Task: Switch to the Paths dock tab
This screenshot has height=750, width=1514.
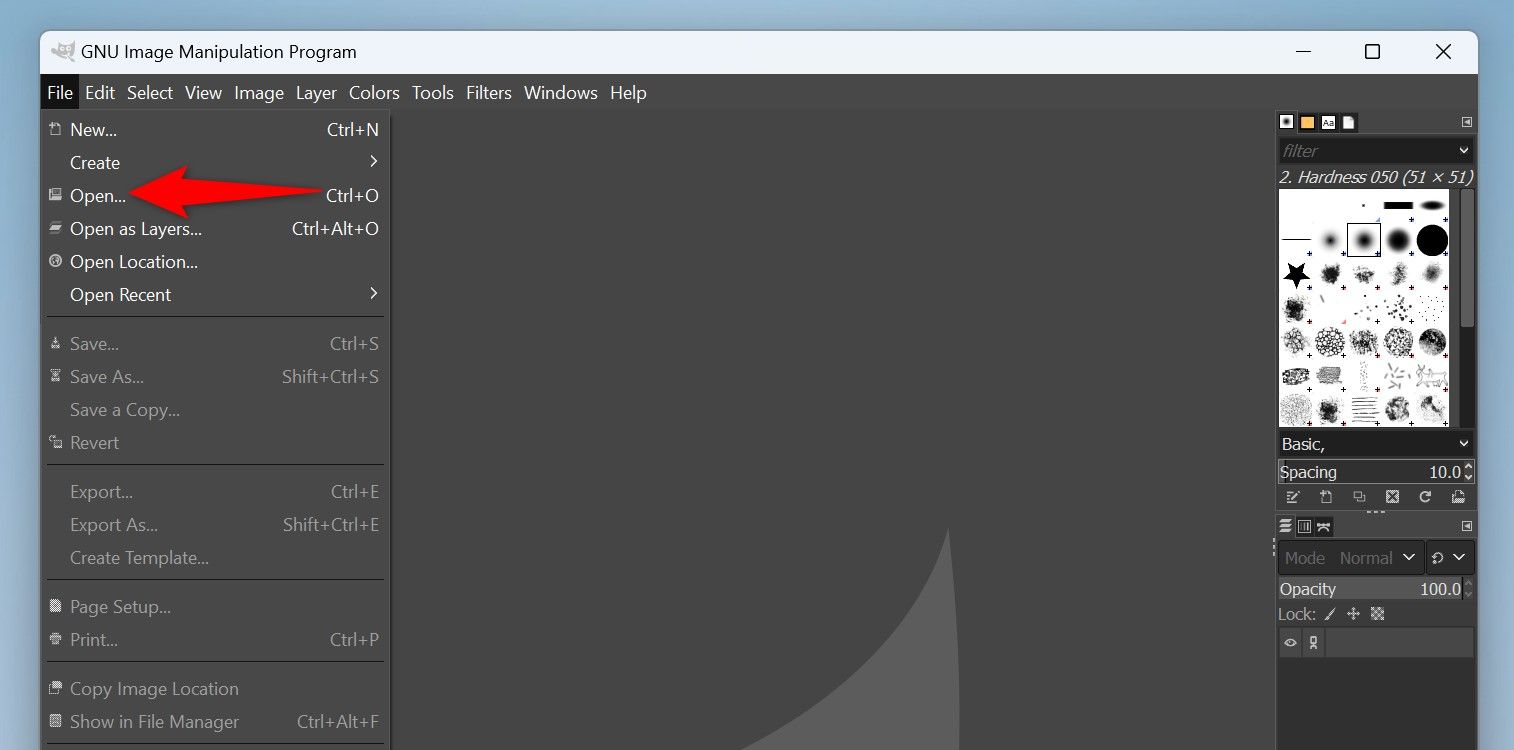Action: point(1324,526)
